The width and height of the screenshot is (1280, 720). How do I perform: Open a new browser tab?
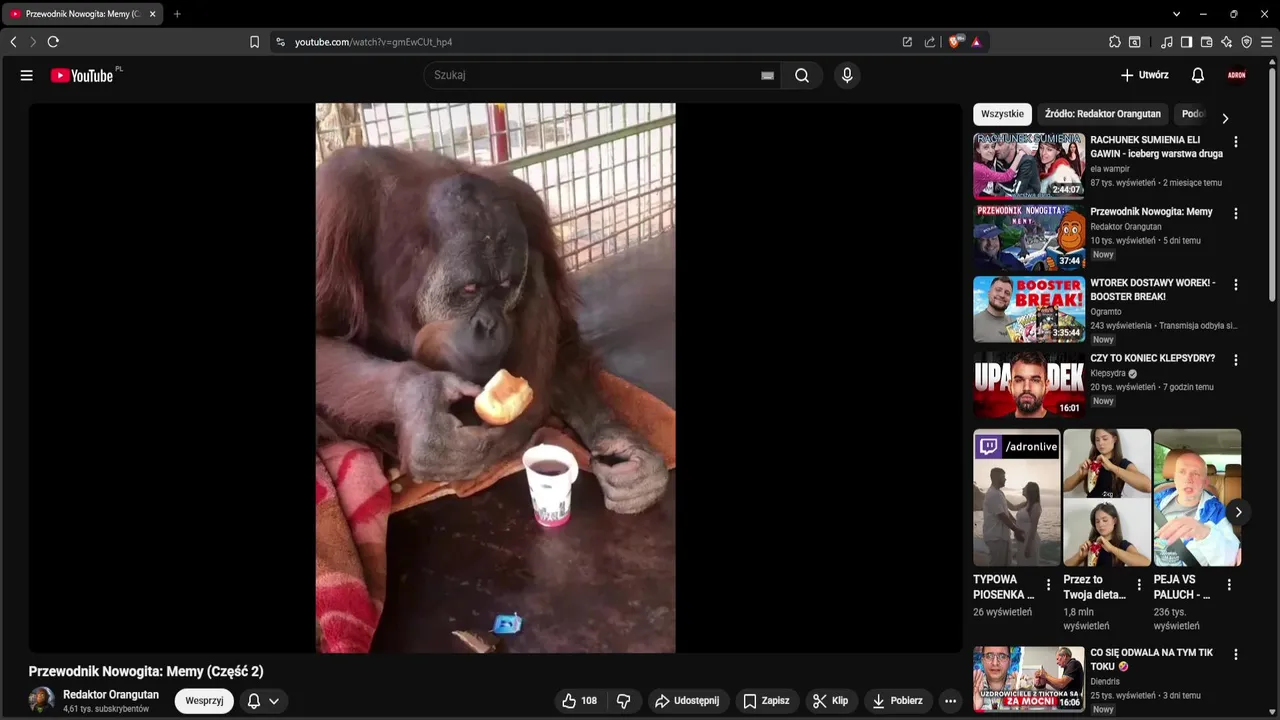click(177, 14)
